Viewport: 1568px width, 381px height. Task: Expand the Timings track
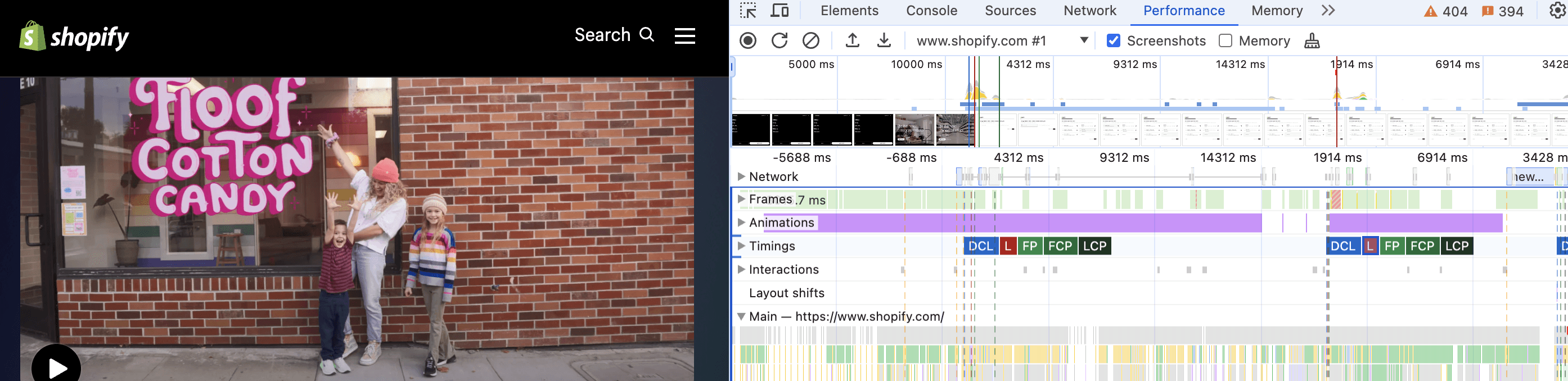point(741,246)
